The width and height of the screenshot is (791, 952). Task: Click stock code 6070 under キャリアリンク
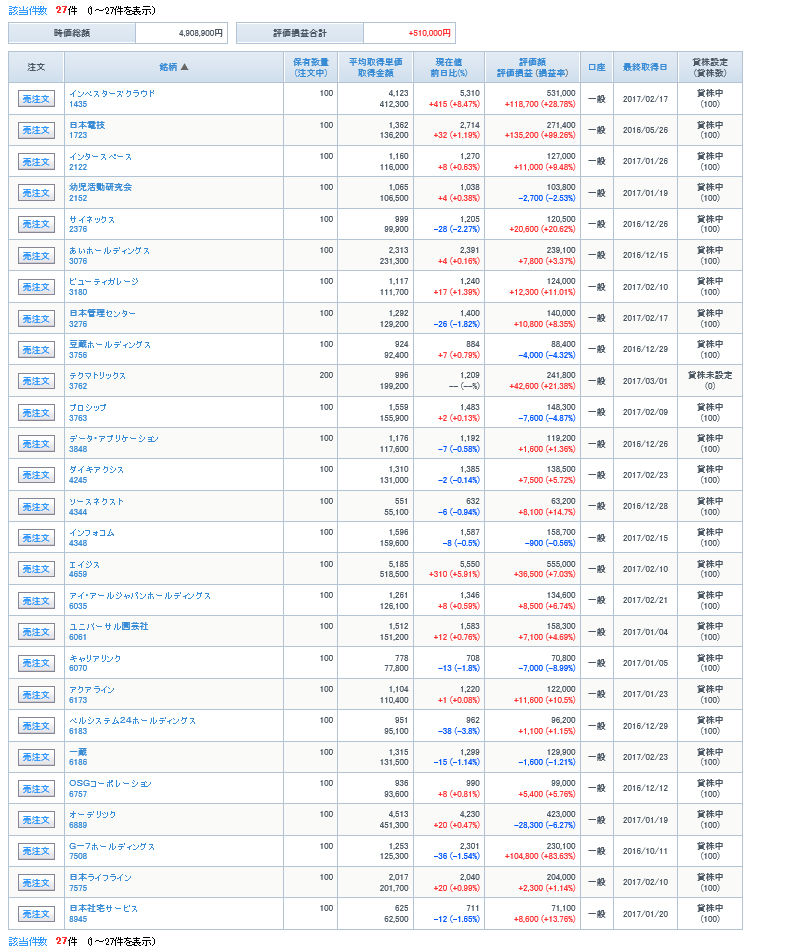pos(78,668)
